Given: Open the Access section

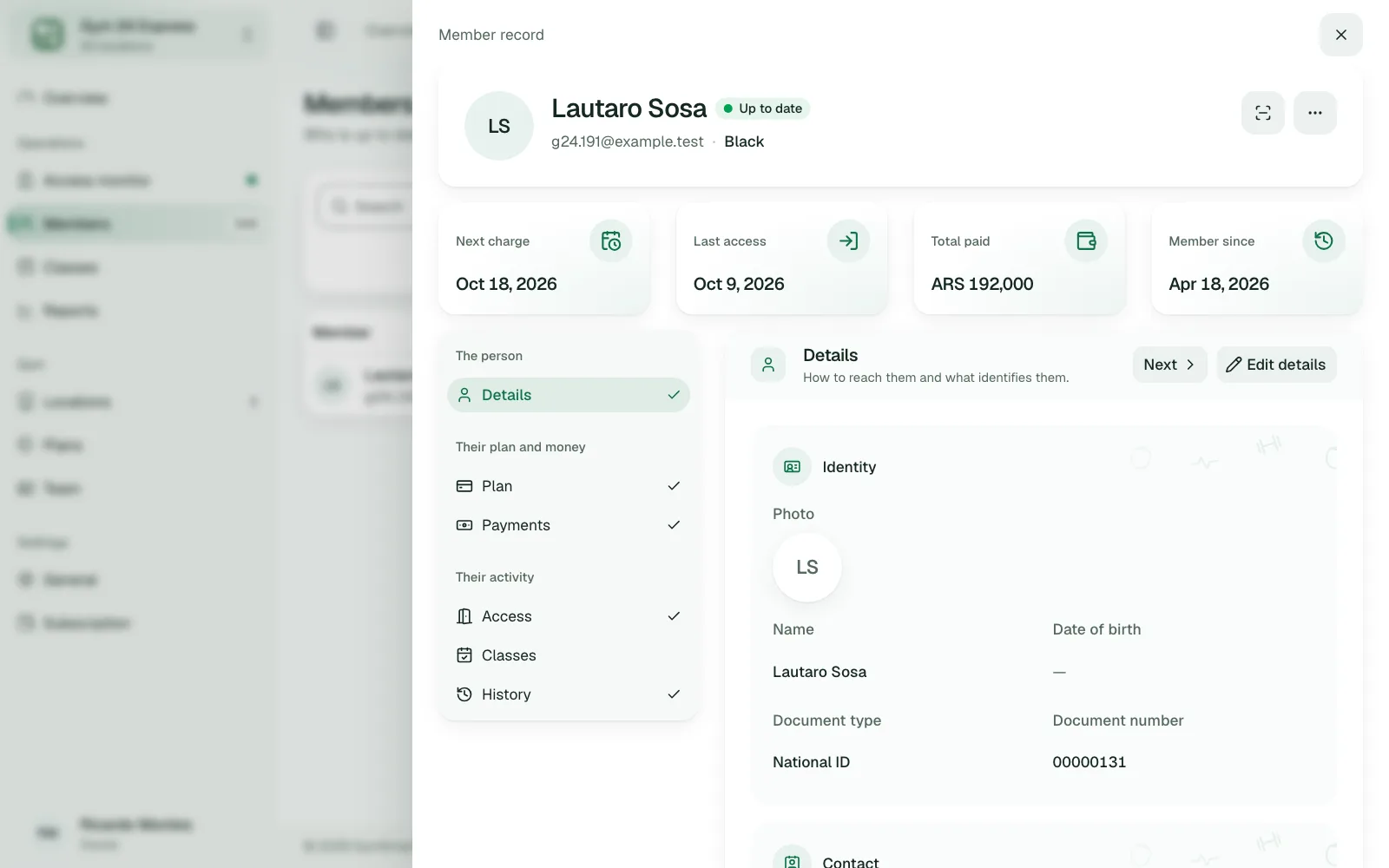Looking at the screenshot, I should pyautogui.click(x=569, y=616).
